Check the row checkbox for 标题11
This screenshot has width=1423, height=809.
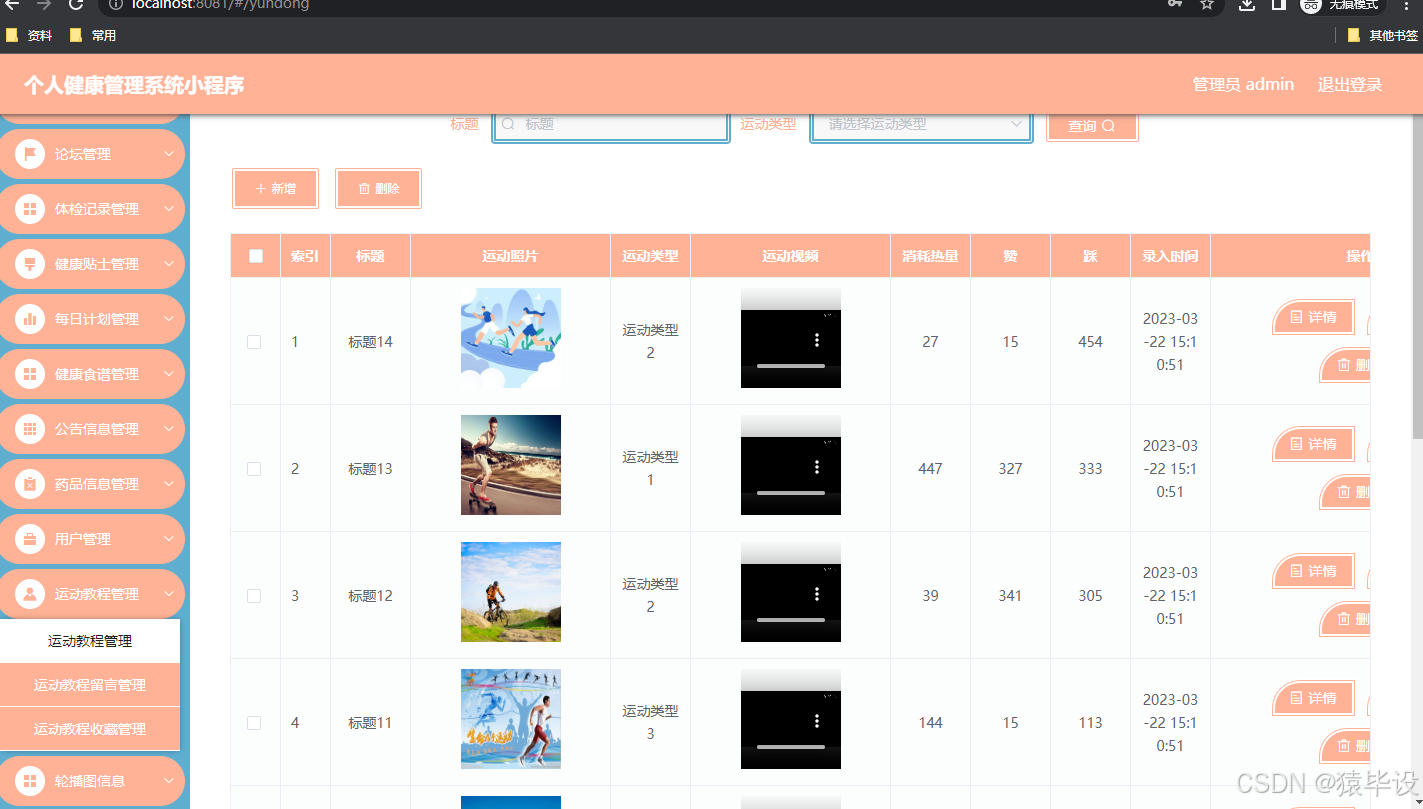[x=254, y=723]
